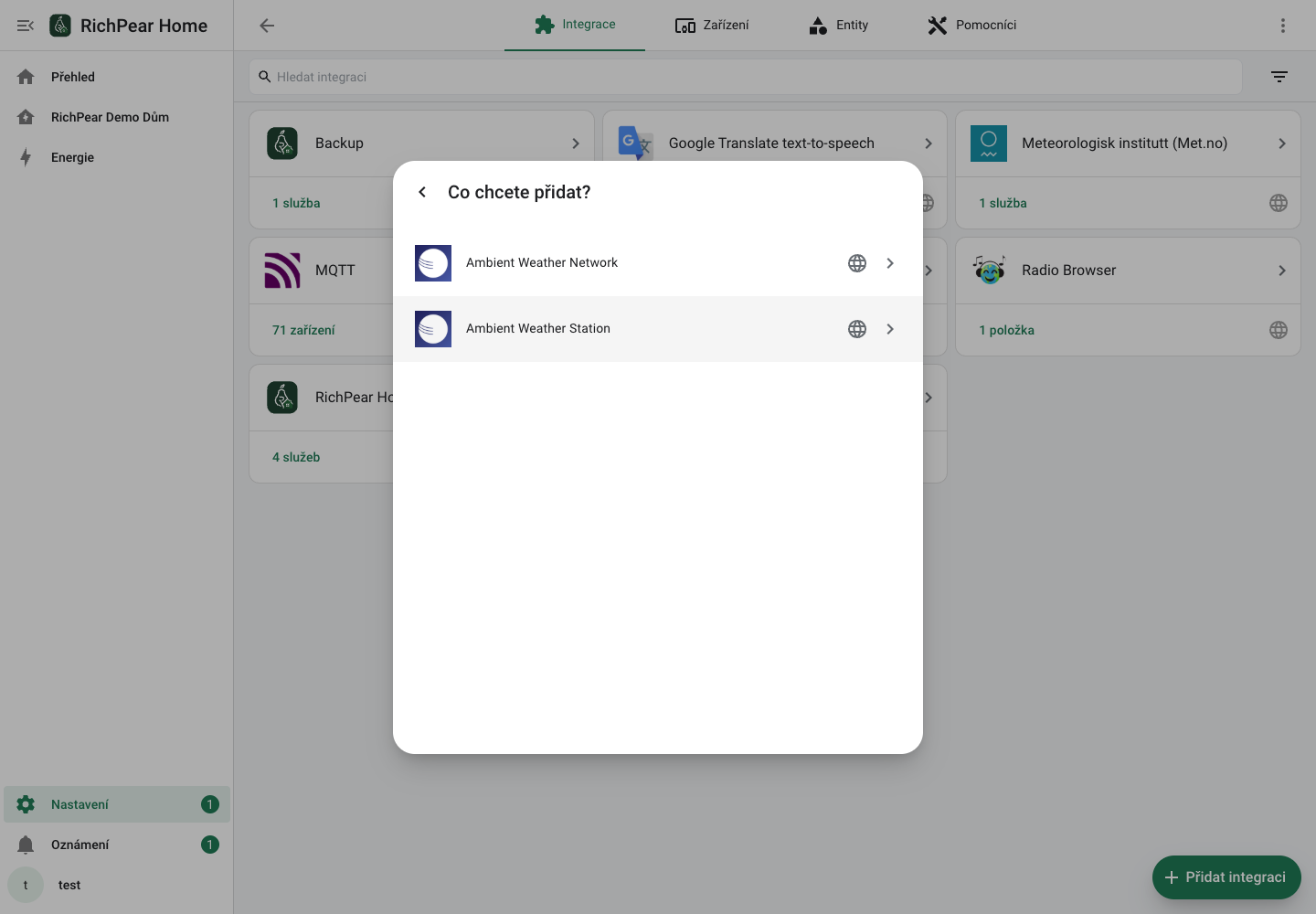This screenshot has width=1316, height=914.
Task: Click the Ambient Weather Network logo
Action: click(x=433, y=263)
